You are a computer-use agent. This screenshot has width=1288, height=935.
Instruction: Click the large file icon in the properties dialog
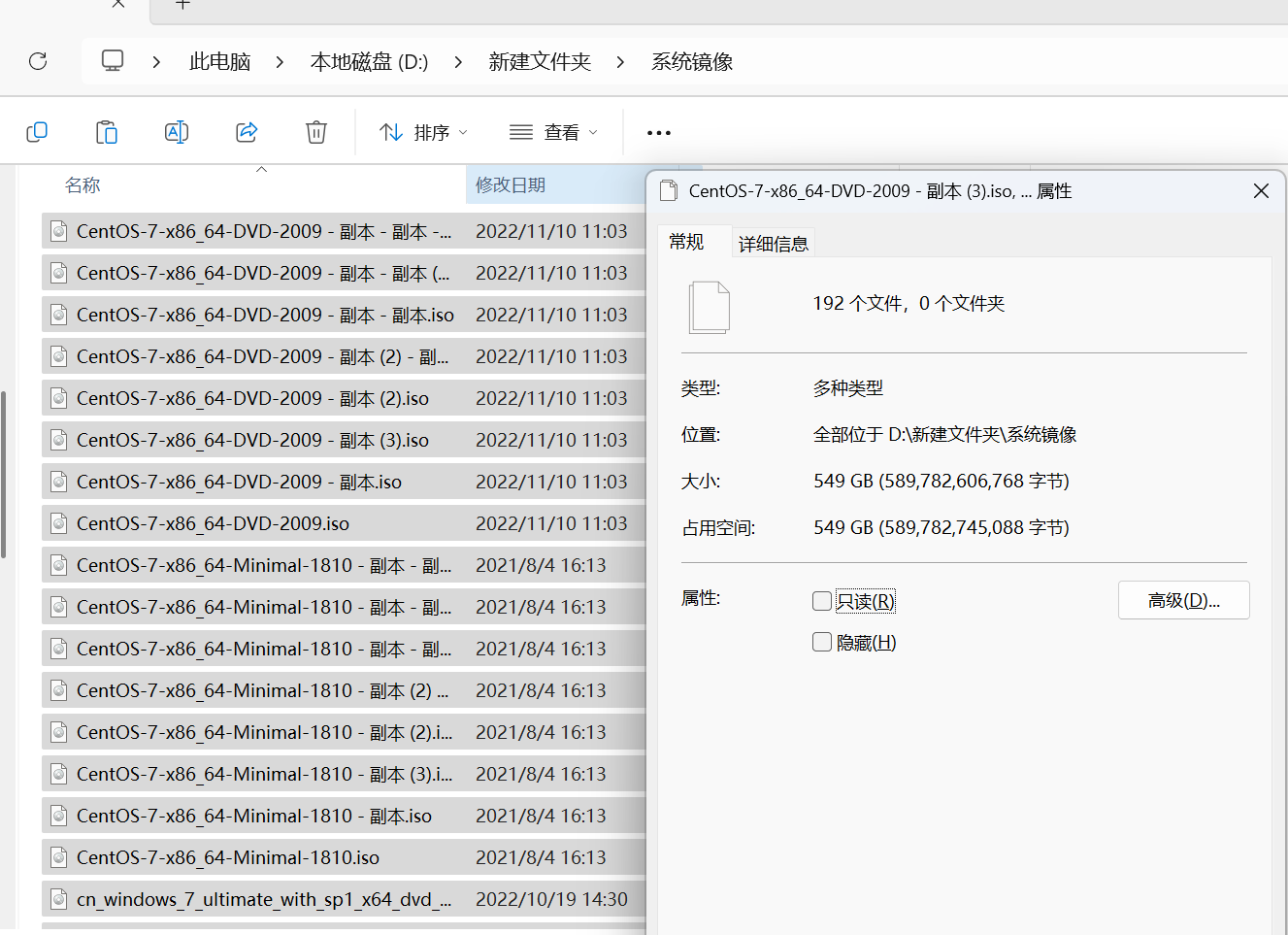(x=710, y=307)
